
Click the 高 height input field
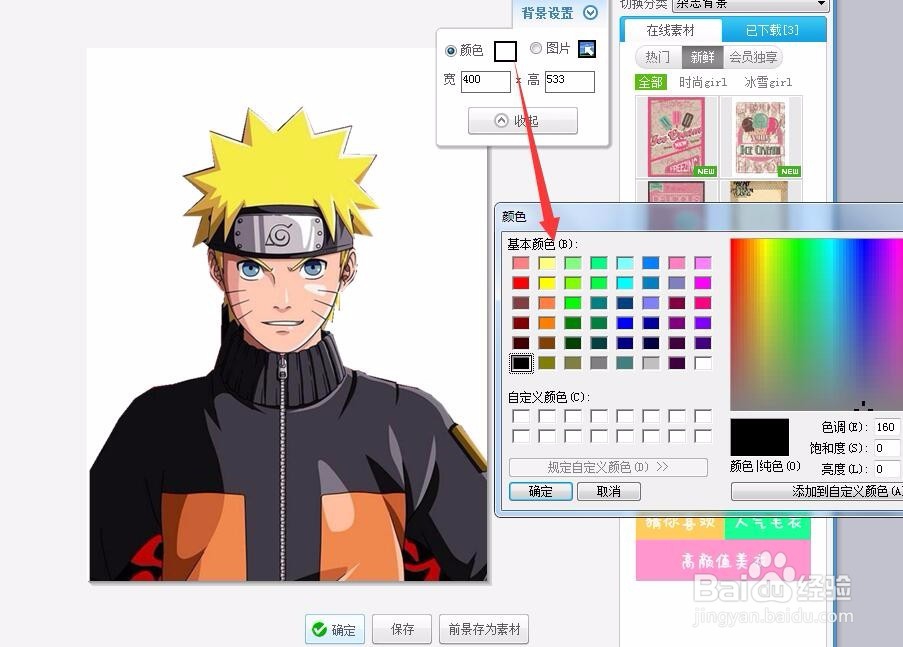pyautogui.click(x=570, y=81)
